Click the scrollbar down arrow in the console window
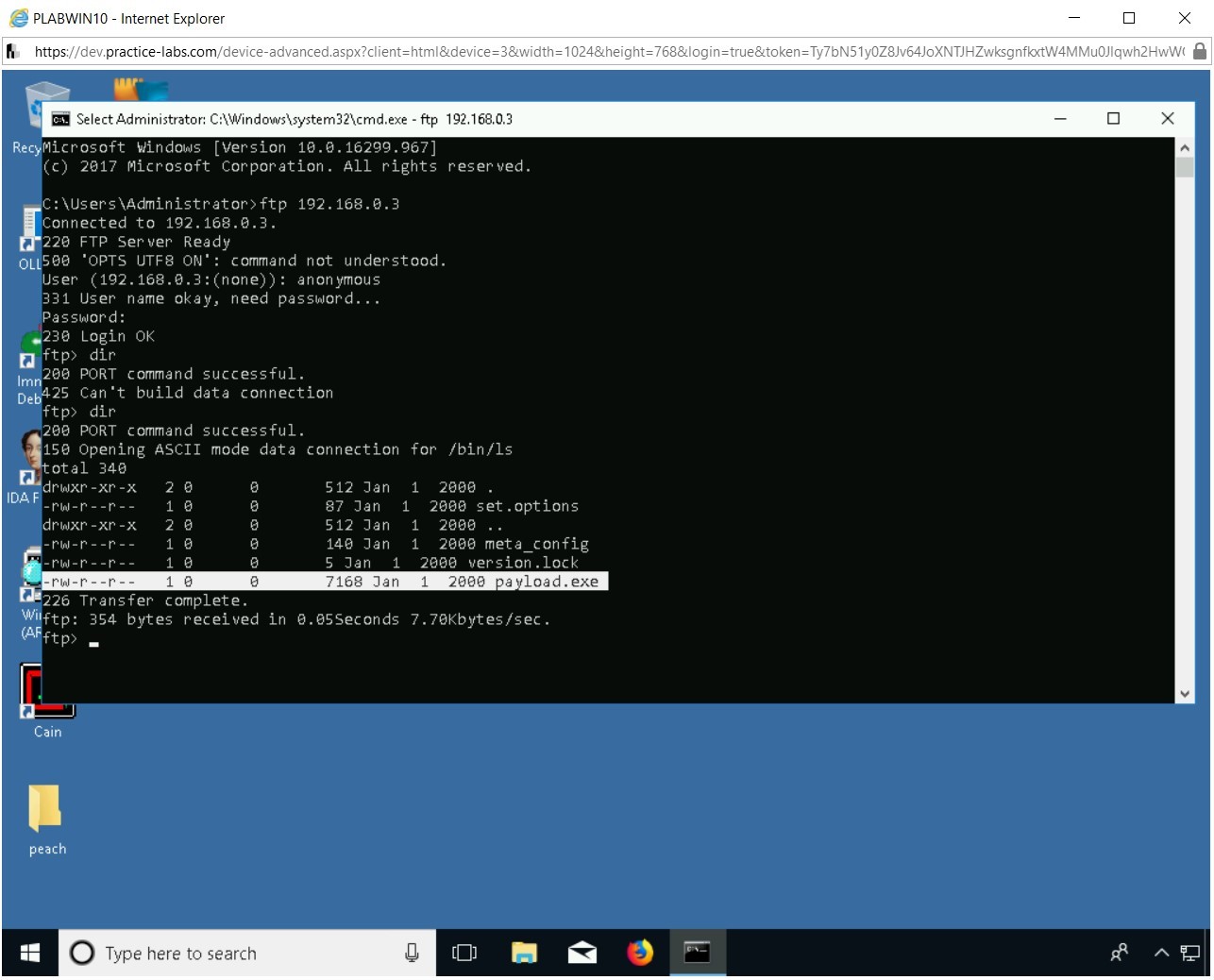Image resolution: width=1214 pixels, height=980 pixels. [x=1184, y=692]
